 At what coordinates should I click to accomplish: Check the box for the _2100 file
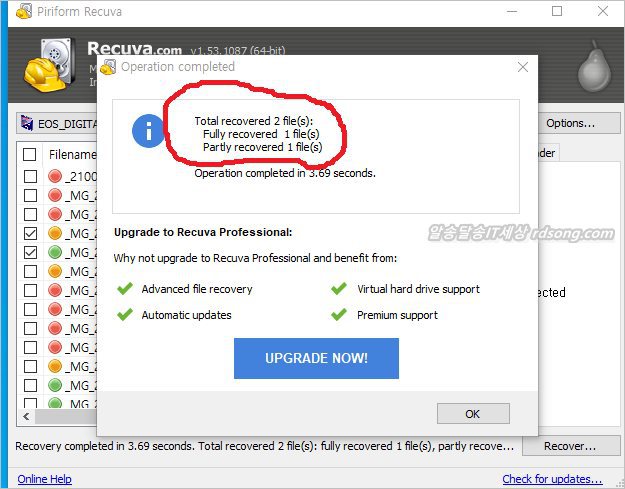click(x=29, y=176)
